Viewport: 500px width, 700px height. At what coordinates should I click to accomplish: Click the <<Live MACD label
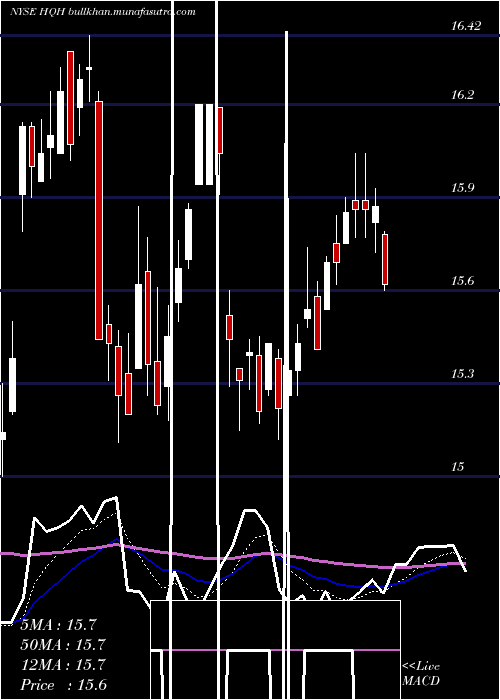421,674
